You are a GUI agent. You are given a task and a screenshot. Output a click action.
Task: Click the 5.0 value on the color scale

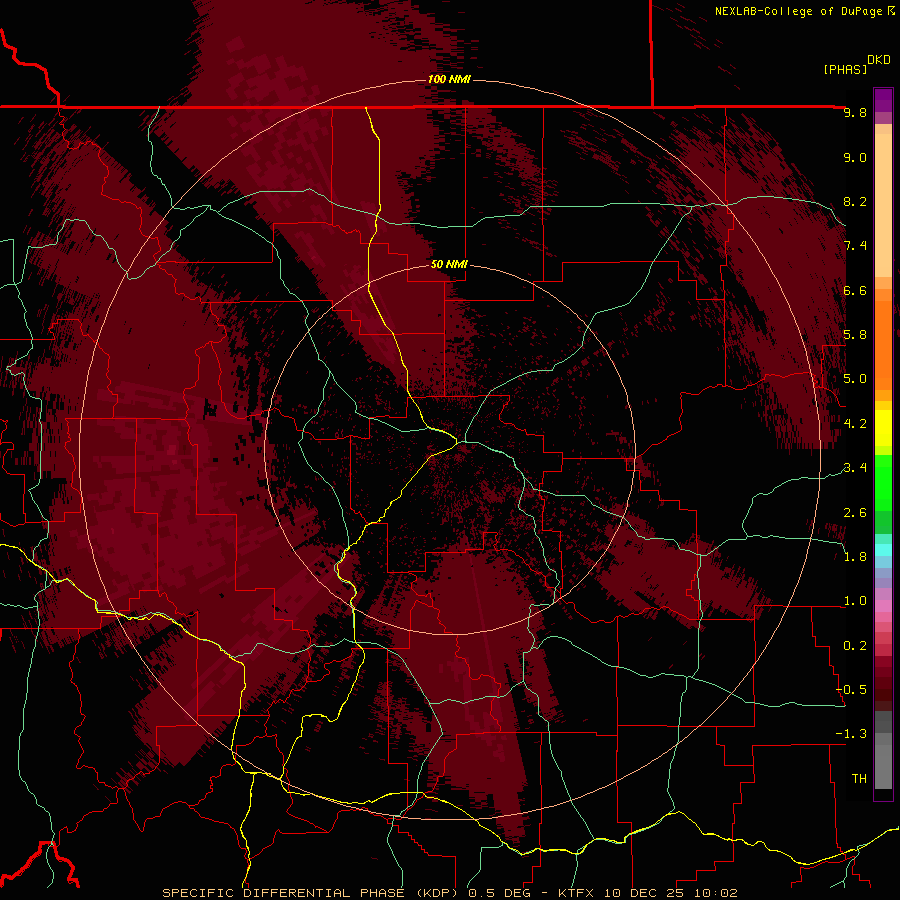pos(855,379)
